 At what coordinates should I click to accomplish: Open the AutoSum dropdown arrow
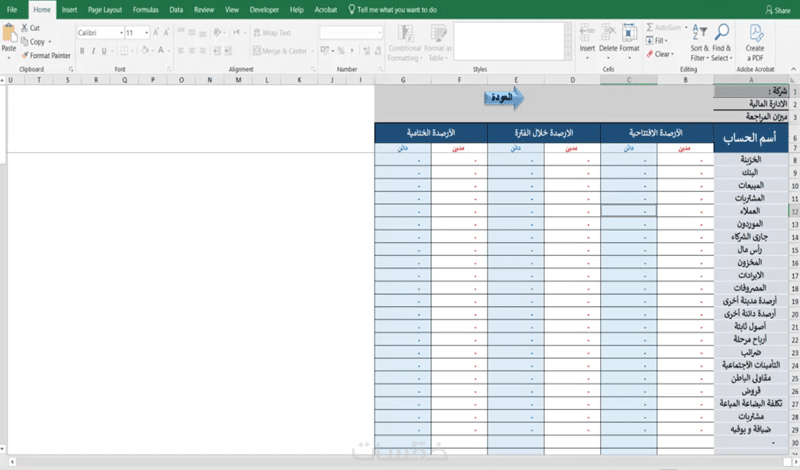(x=686, y=27)
